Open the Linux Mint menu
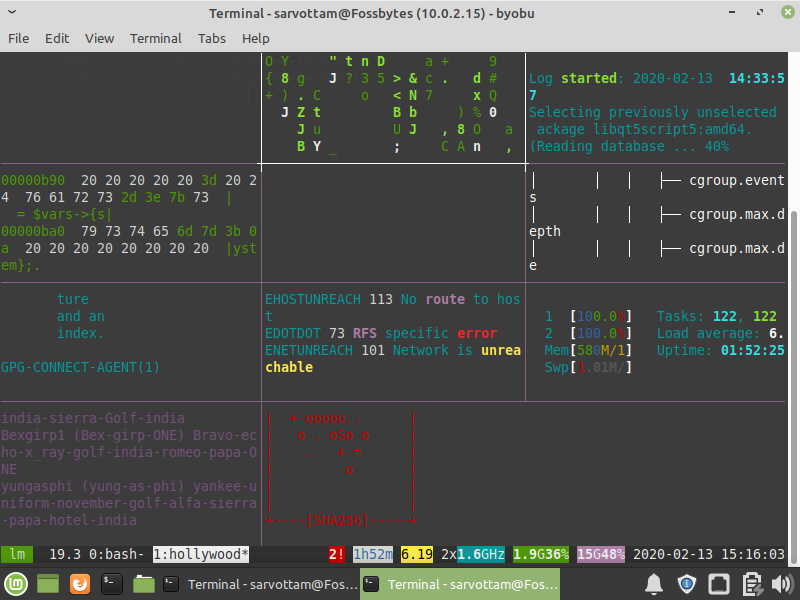Screen dimensions: 800x600 (14, 584)
